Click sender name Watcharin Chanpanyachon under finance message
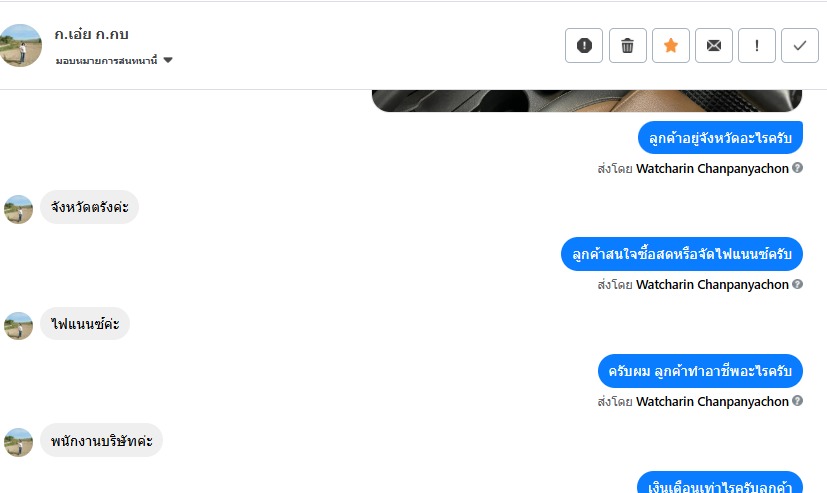 tap(712, 285)
